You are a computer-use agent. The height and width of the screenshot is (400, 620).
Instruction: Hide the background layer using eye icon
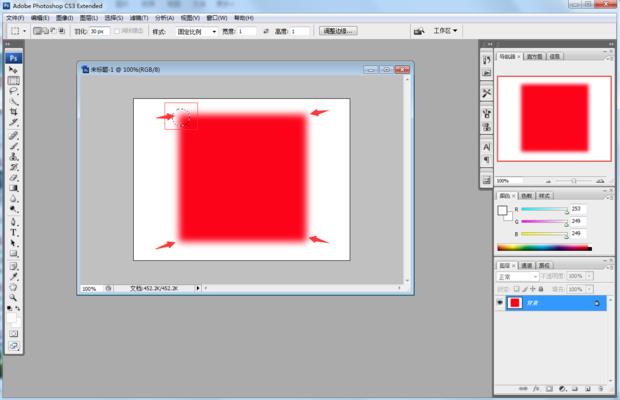click(x=500, y=302)
